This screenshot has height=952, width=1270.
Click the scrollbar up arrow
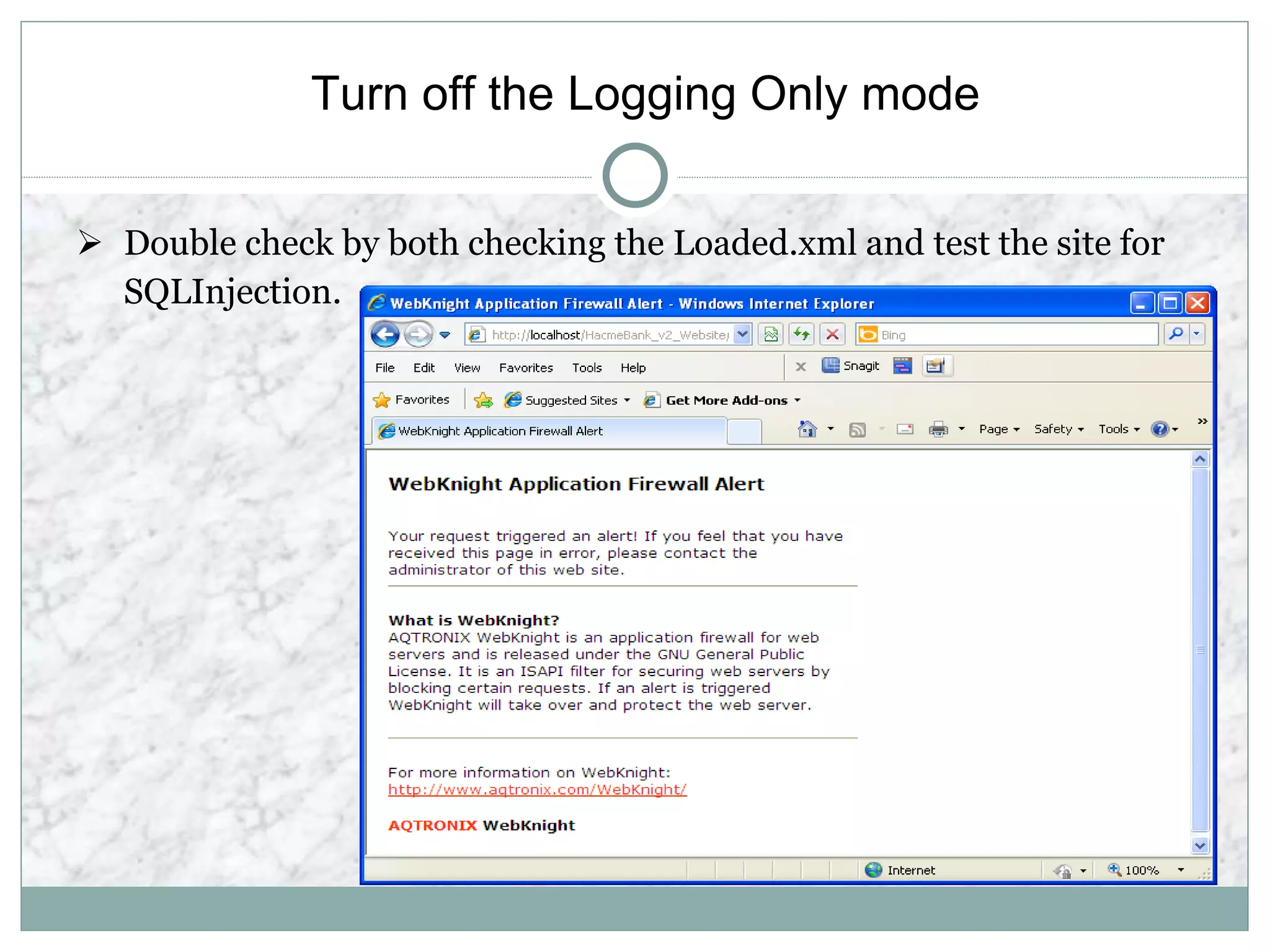coord(1200,459)
